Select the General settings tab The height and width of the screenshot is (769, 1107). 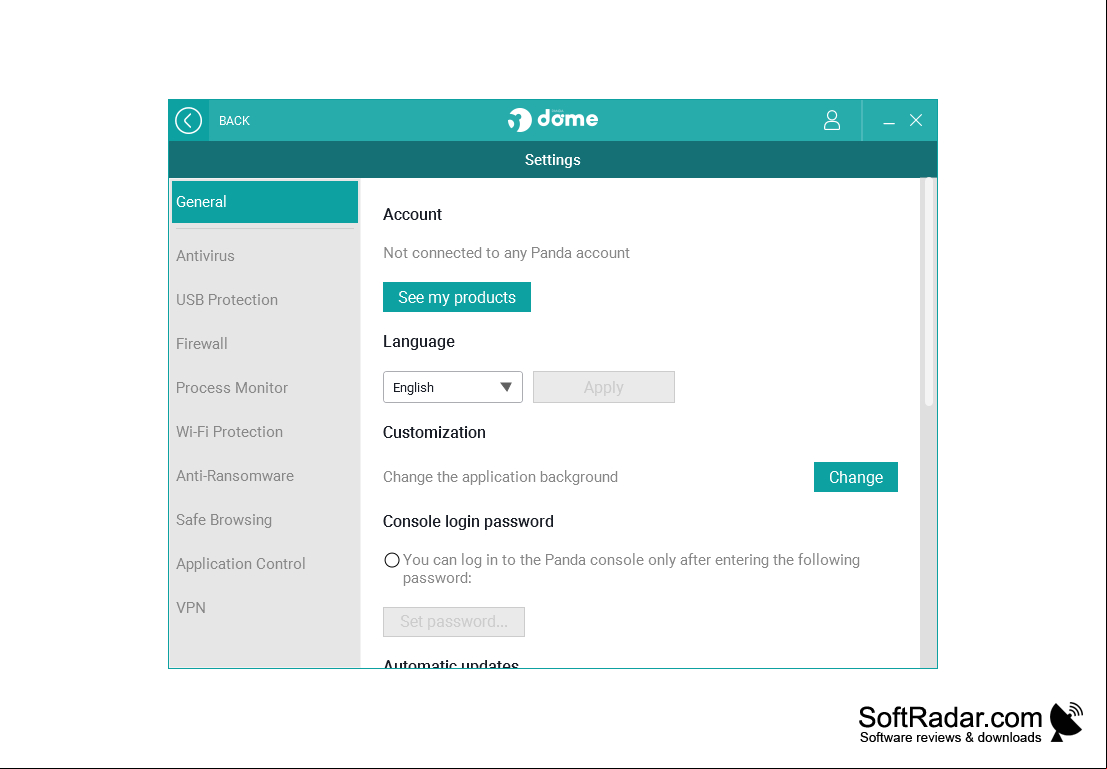point(265,202)
